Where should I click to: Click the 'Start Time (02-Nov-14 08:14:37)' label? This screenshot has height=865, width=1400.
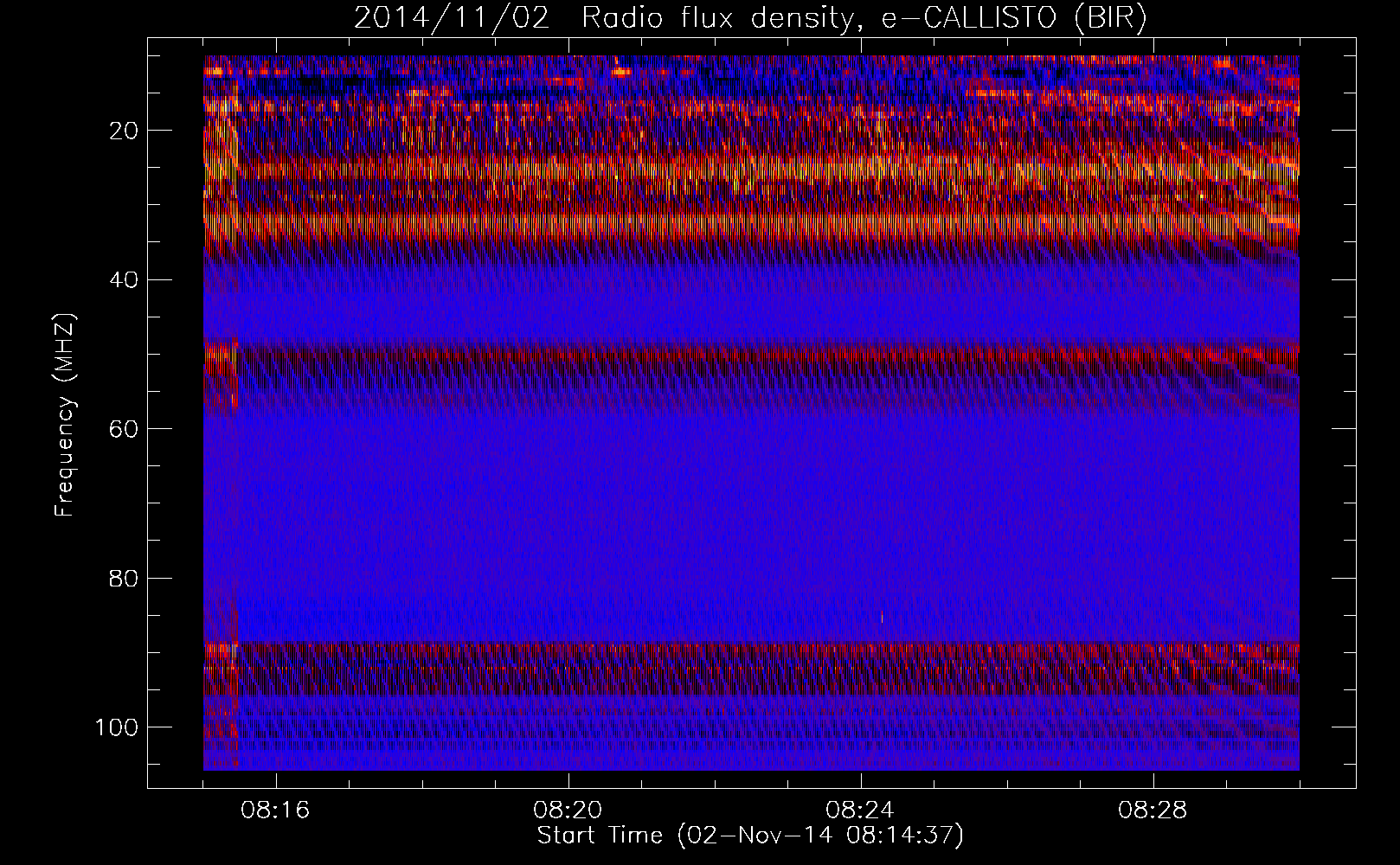point(750,836)
